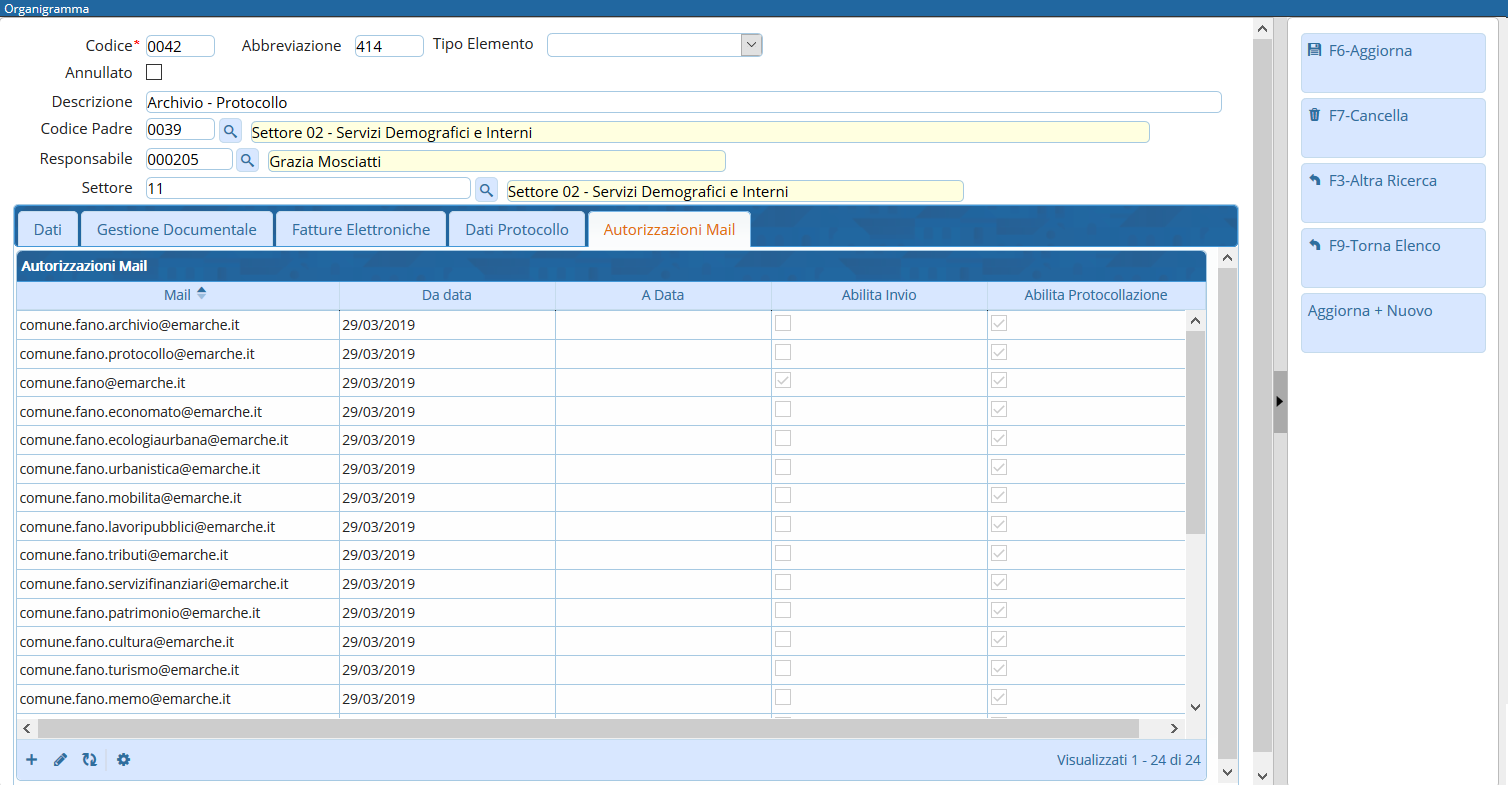This screenshot has height=785, width=1508.
Task: Click the pencil edit icon in grid footer
Action: tap(60, 760)
